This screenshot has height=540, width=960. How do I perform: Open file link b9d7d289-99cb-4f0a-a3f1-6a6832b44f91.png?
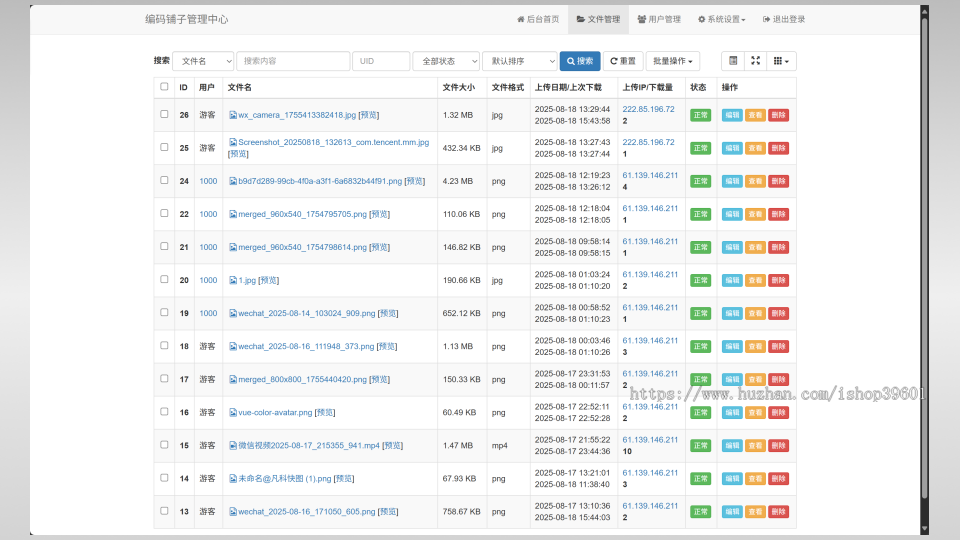click(x=320, y=181)
